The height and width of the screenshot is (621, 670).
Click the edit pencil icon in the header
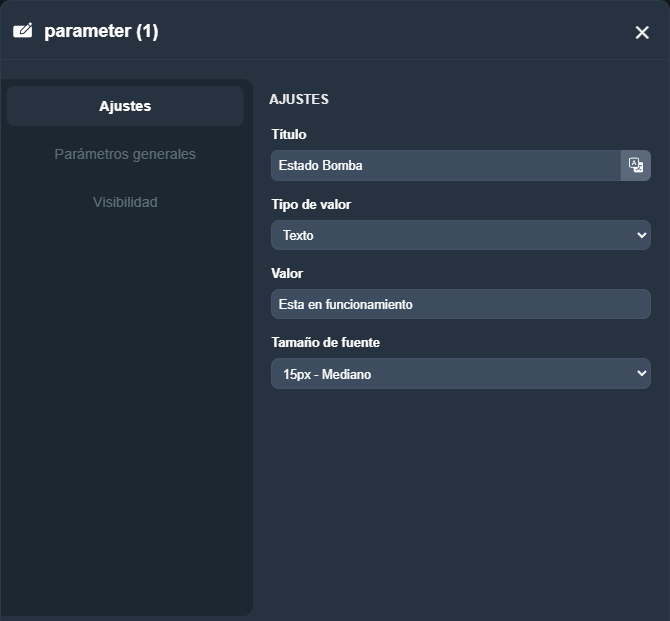23,31
